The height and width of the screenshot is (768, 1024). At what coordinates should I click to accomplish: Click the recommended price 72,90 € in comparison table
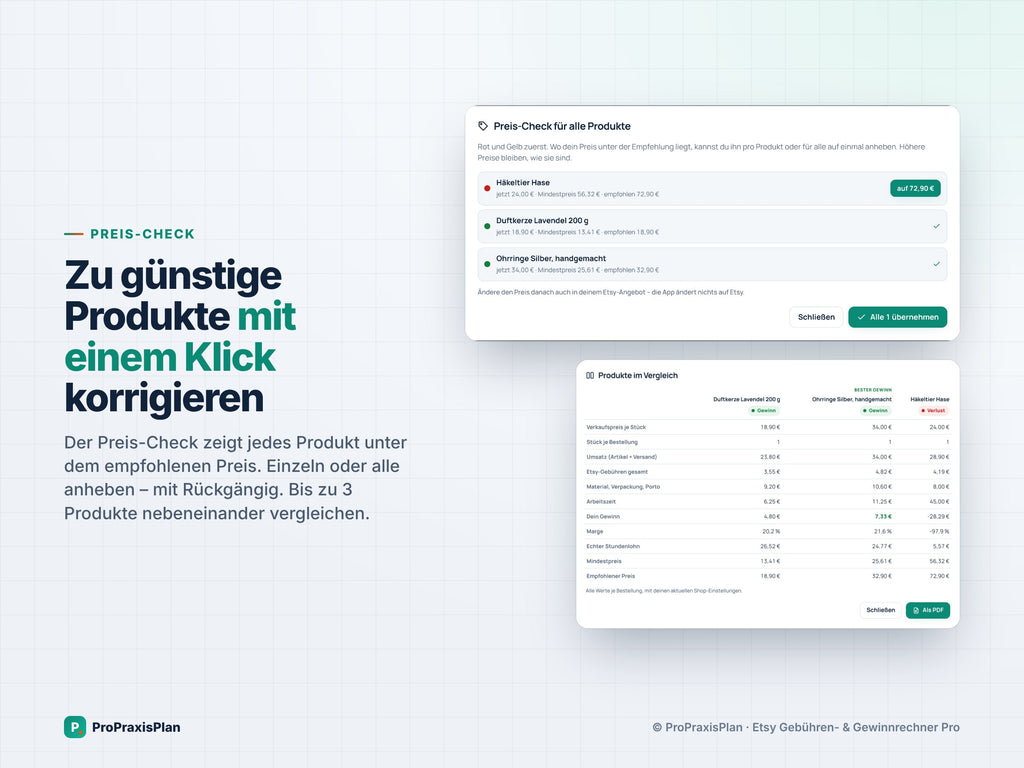tap(939, 576)
